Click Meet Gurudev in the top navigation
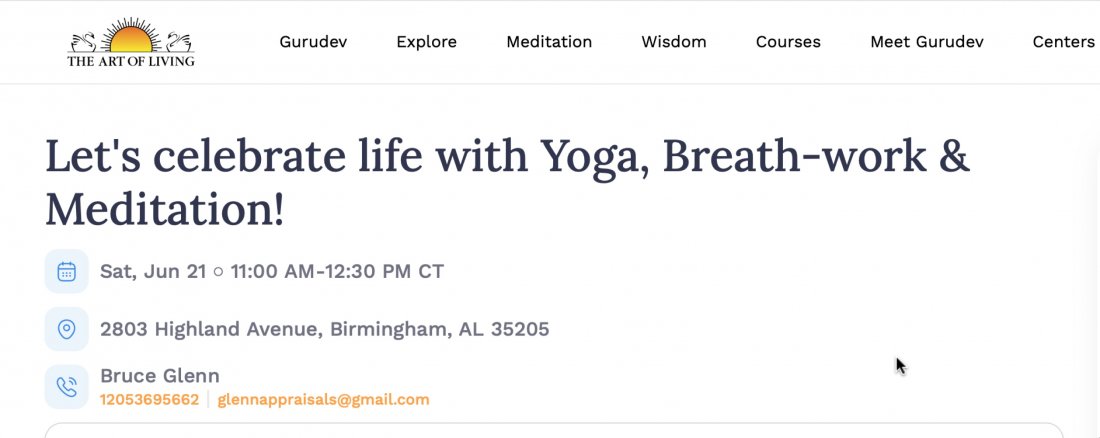Viewport: 1100px width, 438px height. click(x=927, y=42)
